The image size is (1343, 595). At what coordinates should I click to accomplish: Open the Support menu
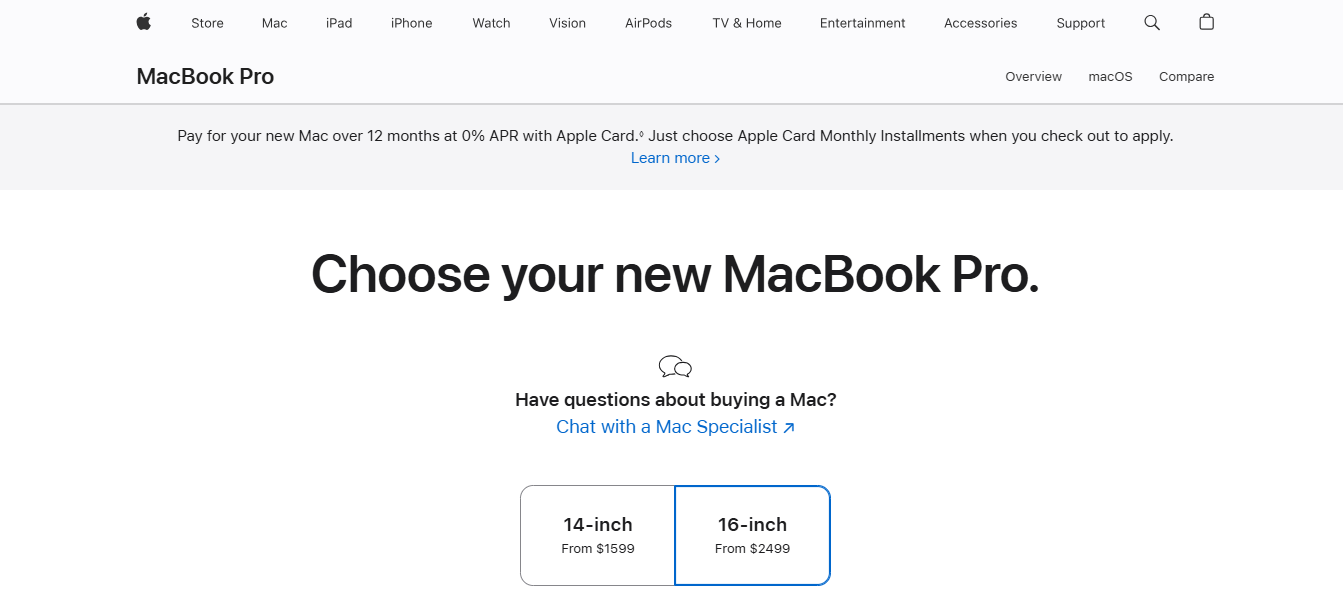(x=1080, y=22)
